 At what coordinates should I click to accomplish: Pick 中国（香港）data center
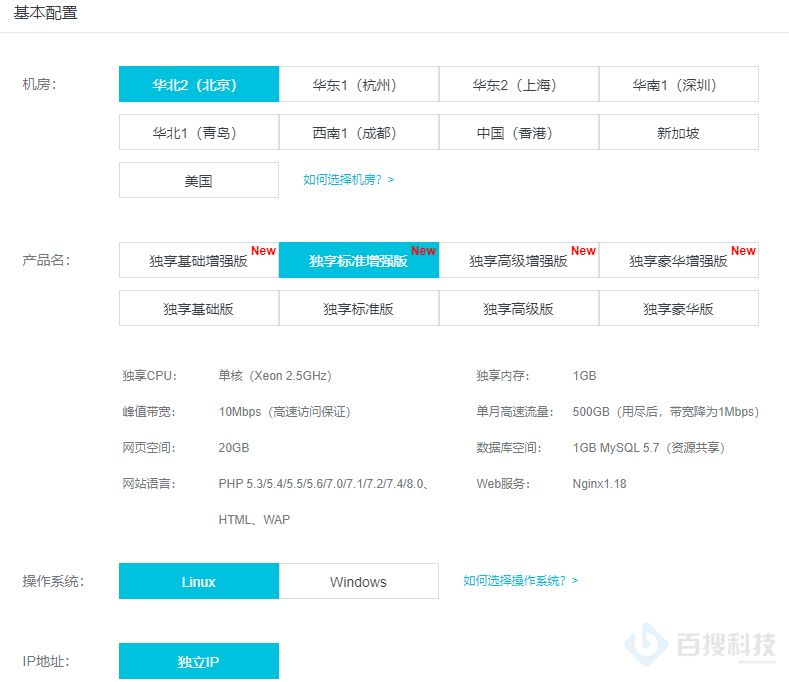(x=519, y=132)
